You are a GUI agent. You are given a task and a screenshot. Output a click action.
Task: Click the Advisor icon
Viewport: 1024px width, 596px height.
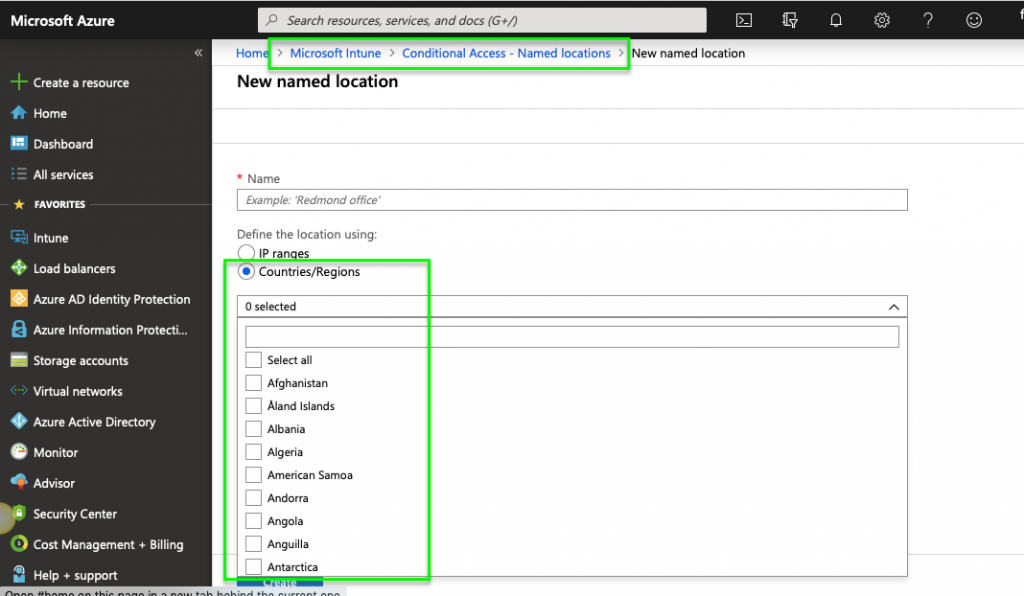coord(19,482)
